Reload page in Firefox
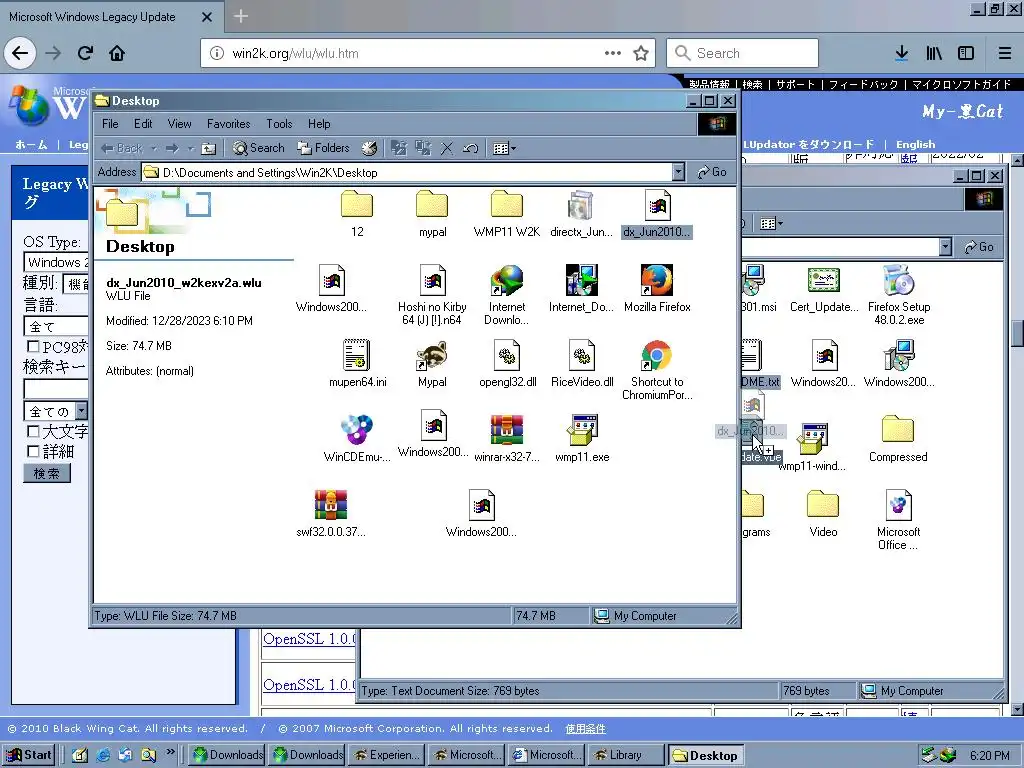Image resolution: width=1024 pixels, height=768 pixels. (85, 53)
